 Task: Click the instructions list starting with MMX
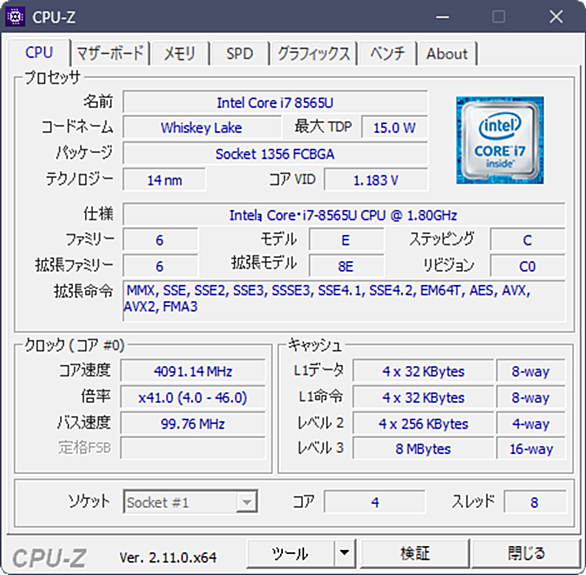[344, 301]
